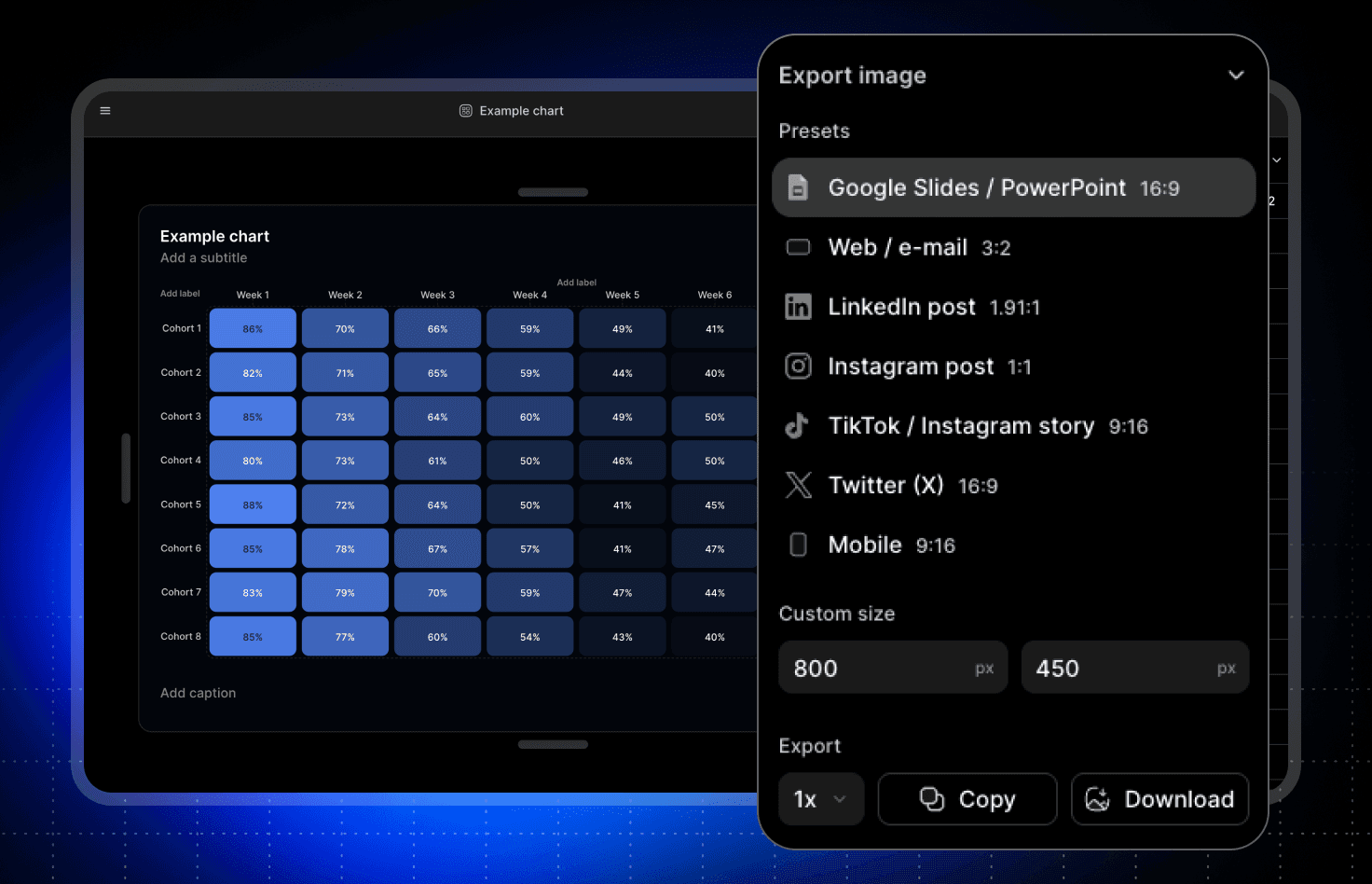Select the Instagram post 1:1 preset

pos(928,366)
